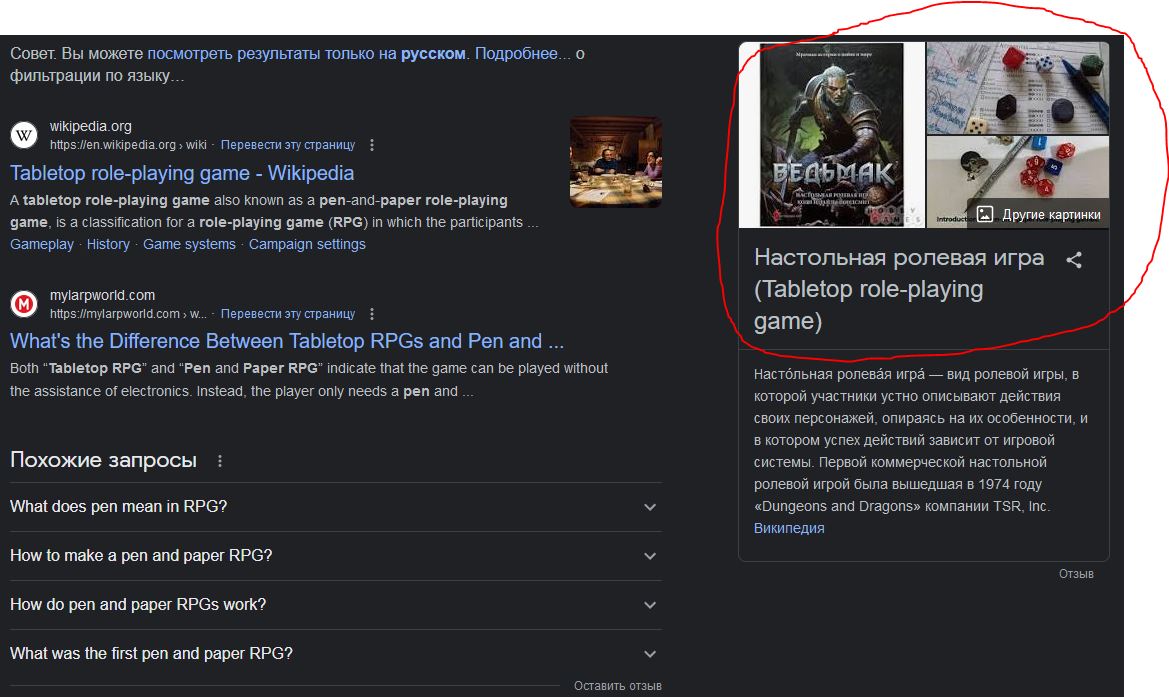The image size is (1169, 697).
Task: Expand 'What was the first pen and paper RPG?'
Action: pos(335,654)
